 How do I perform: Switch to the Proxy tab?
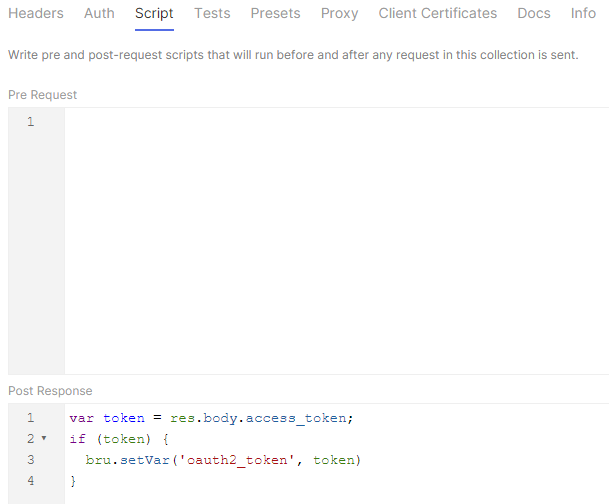[339, 14]
